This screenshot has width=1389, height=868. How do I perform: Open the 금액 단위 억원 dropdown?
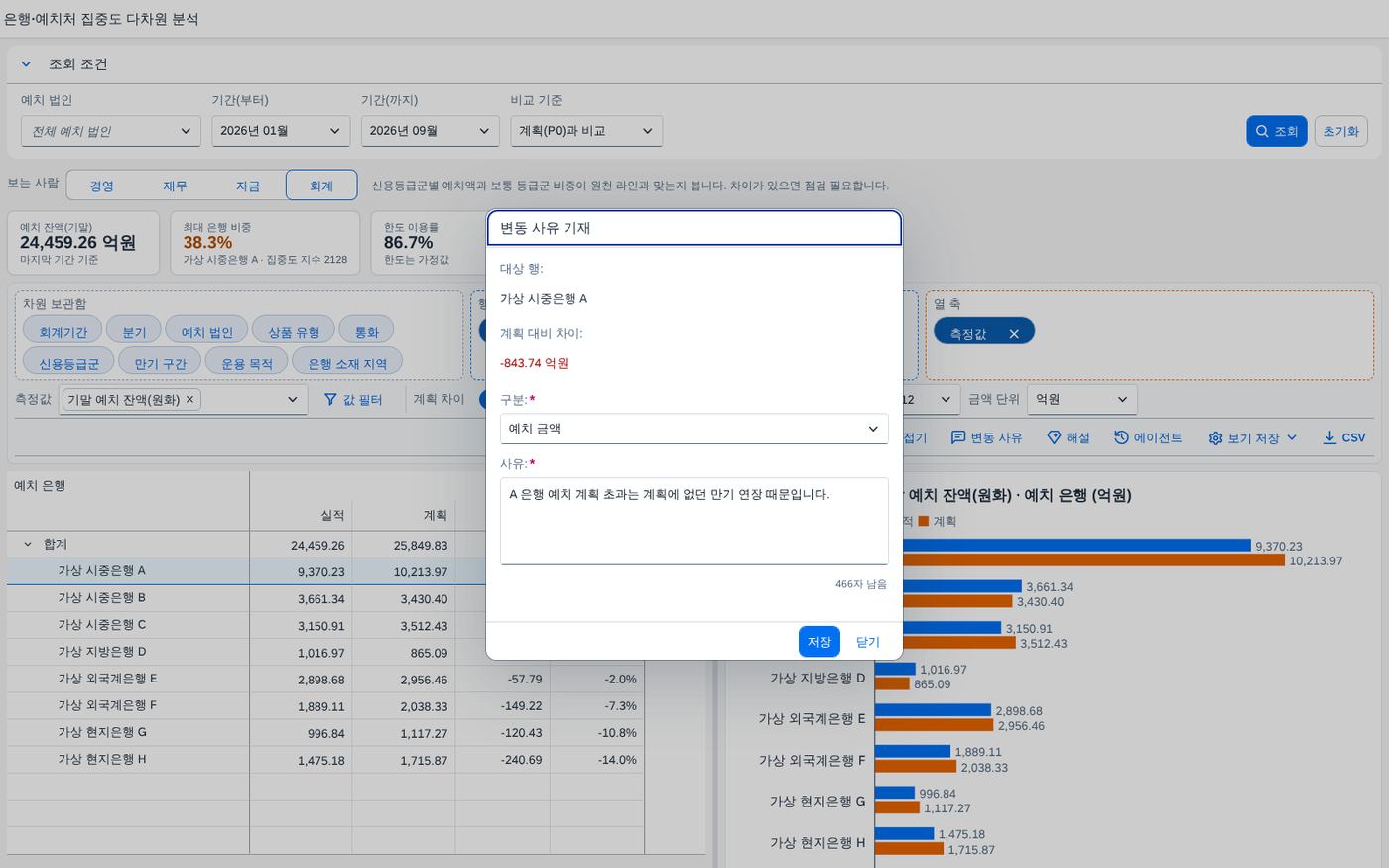click(1081, 399)
